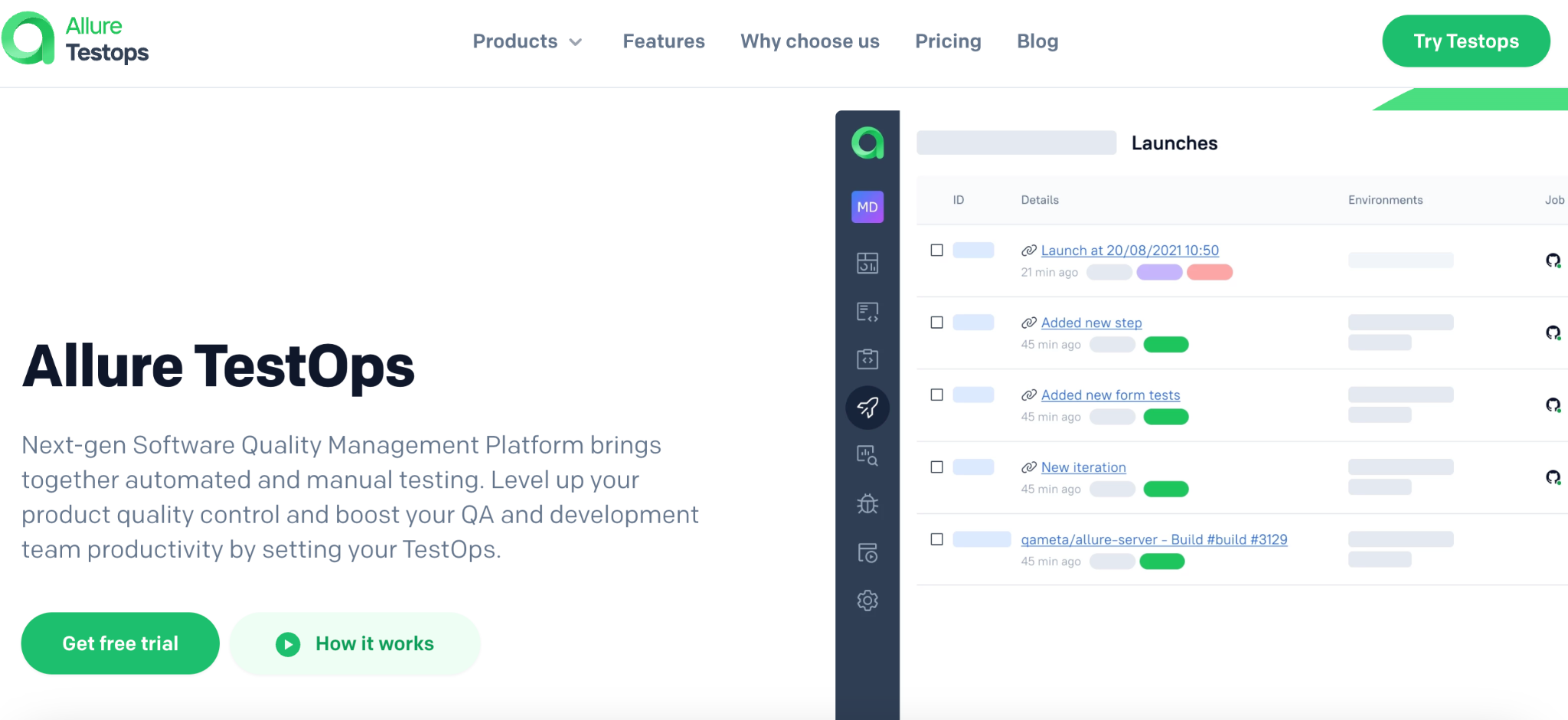The width and height of the screenshot is (1568, 720).
Task: Expand the Products dropdown menu
Action: pyautogui.click(x=527, y=41)
